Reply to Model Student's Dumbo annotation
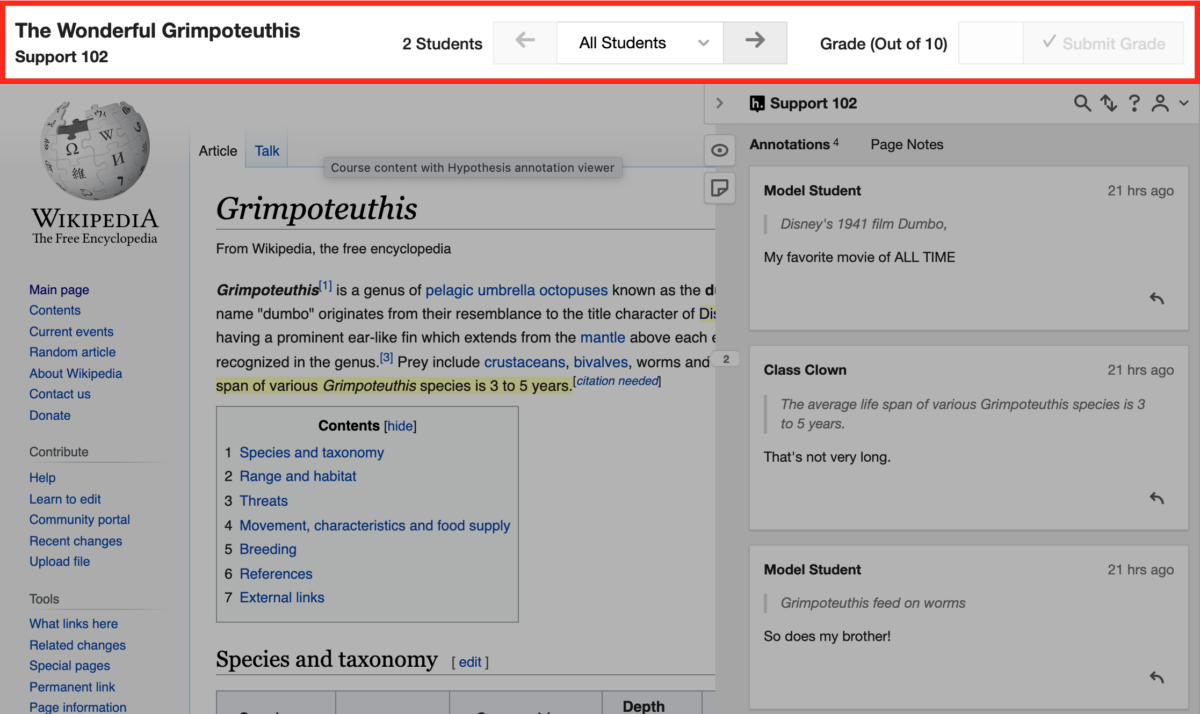Viewport: 1200px width, 714px height. pos(1156,297)
